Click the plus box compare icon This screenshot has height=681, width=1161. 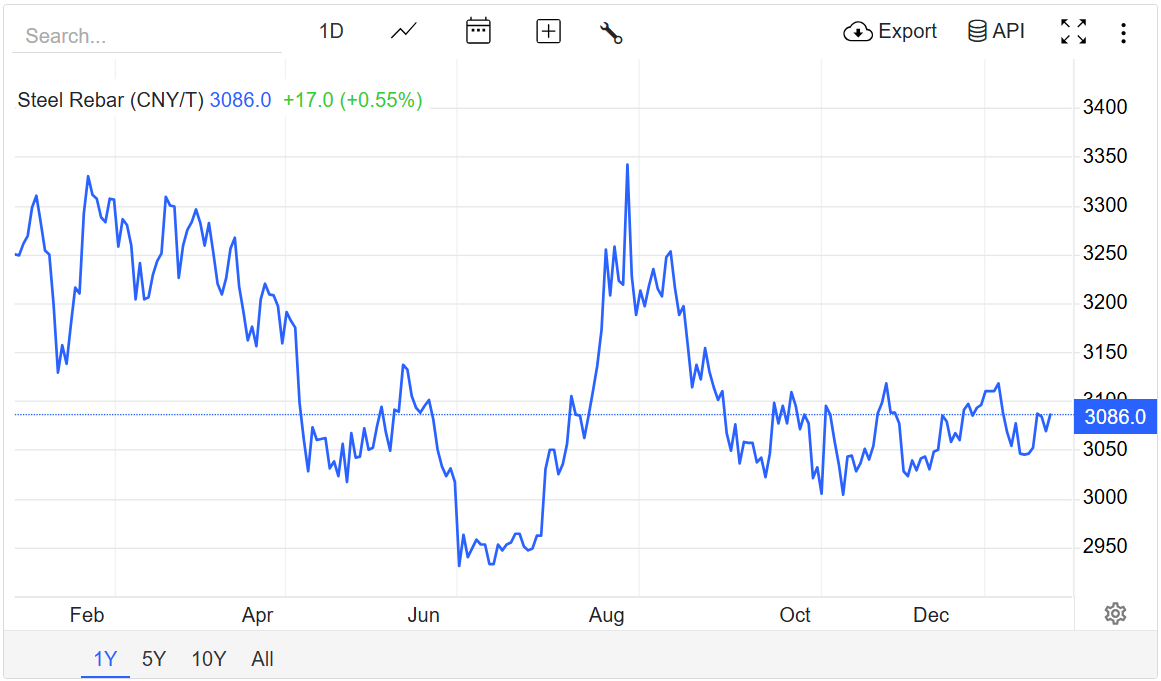pos(548,32)
